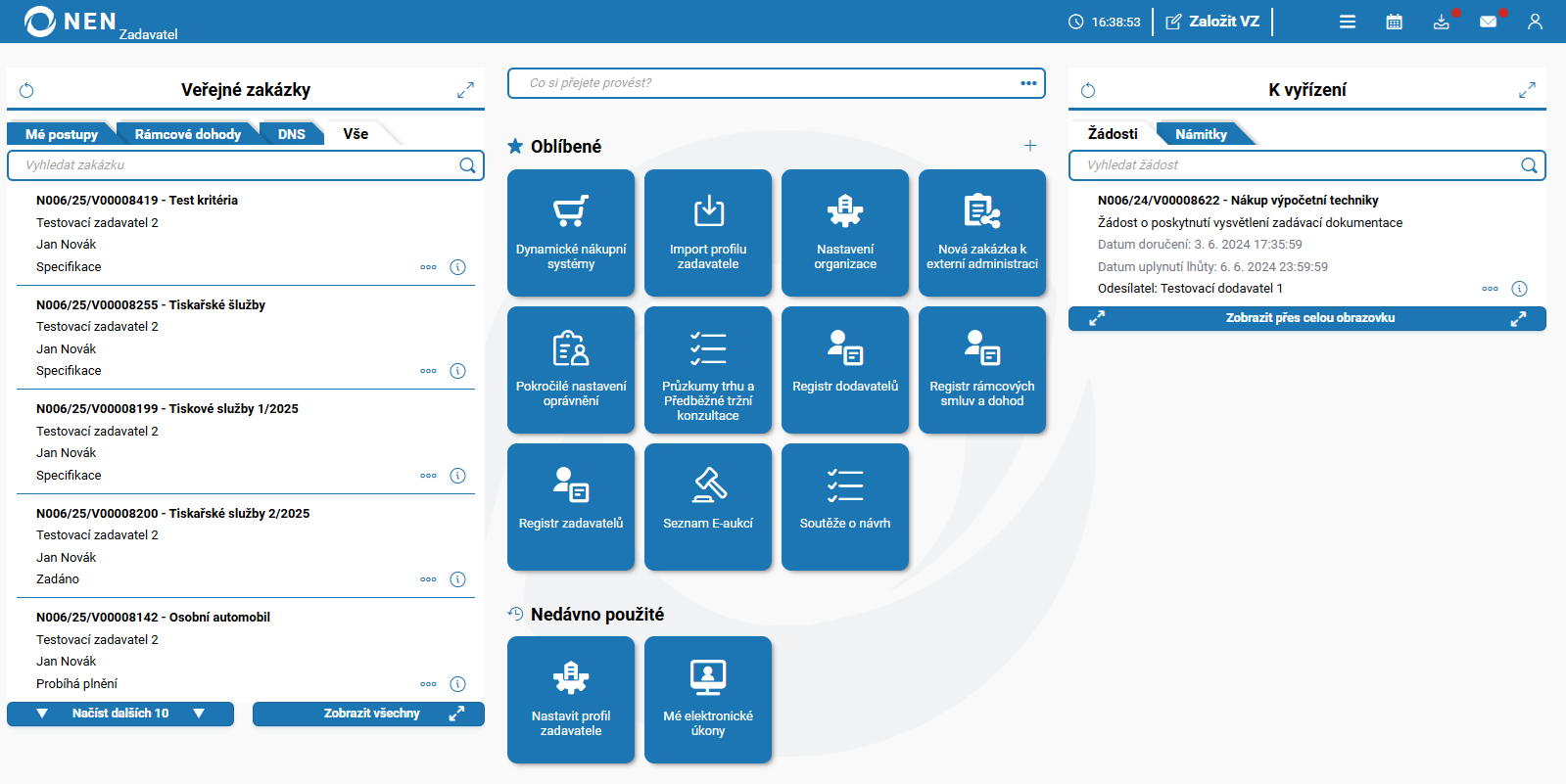Click Zobrazit přes celou obrazovku button

coord(1307,318)
